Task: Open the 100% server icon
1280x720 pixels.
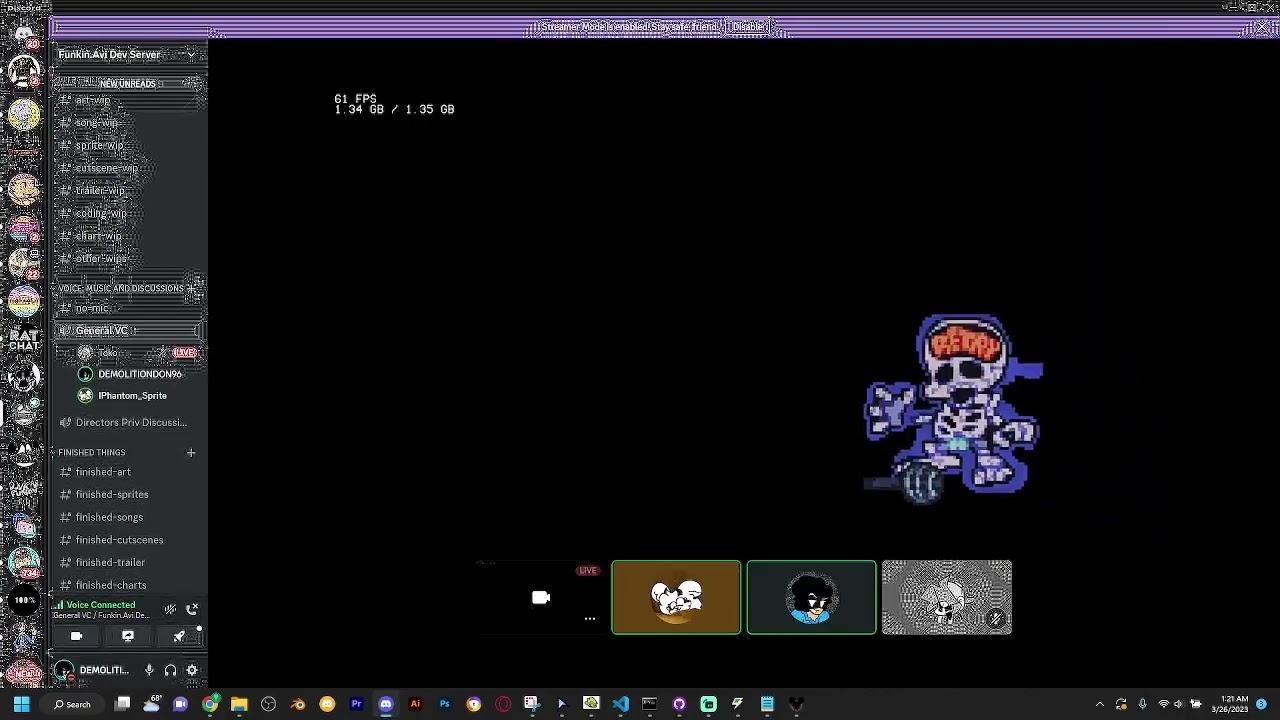Action: [24, 600]
